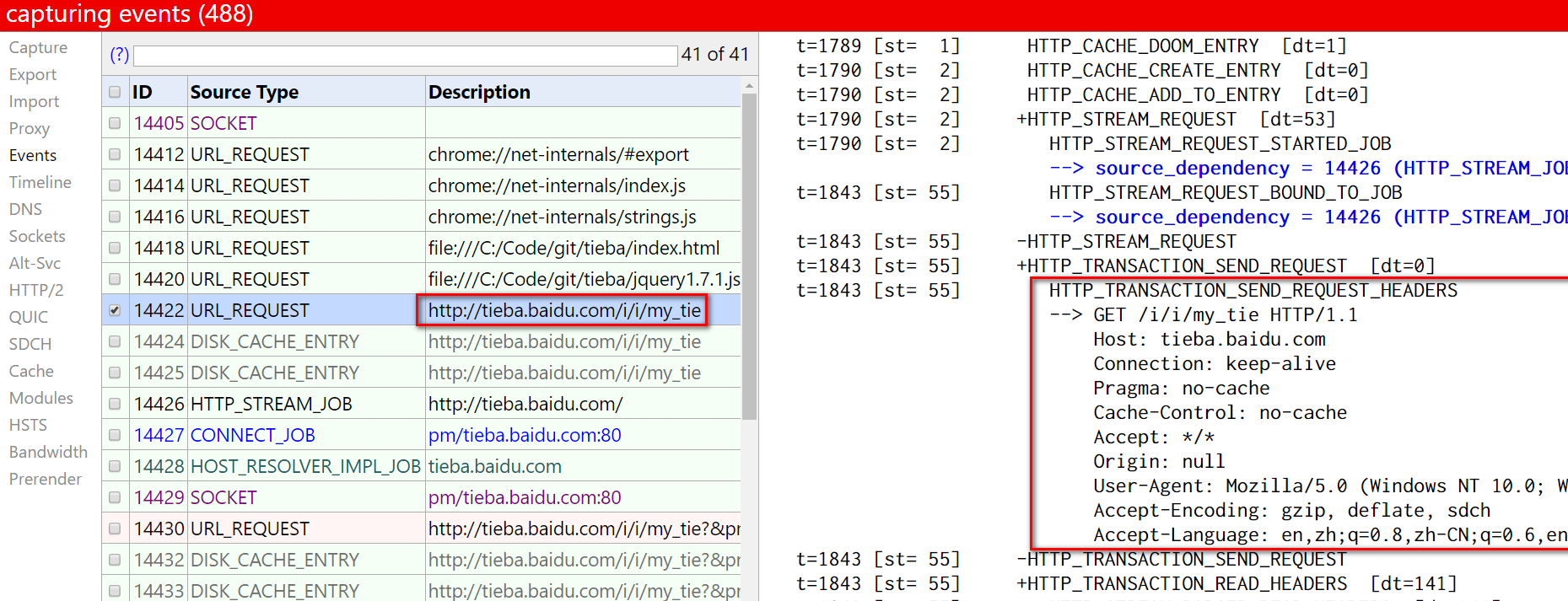Viewport: 1568px width, 601px height.
Task: Open the Bandwidth tab
Action: click(x=48, y=453)
